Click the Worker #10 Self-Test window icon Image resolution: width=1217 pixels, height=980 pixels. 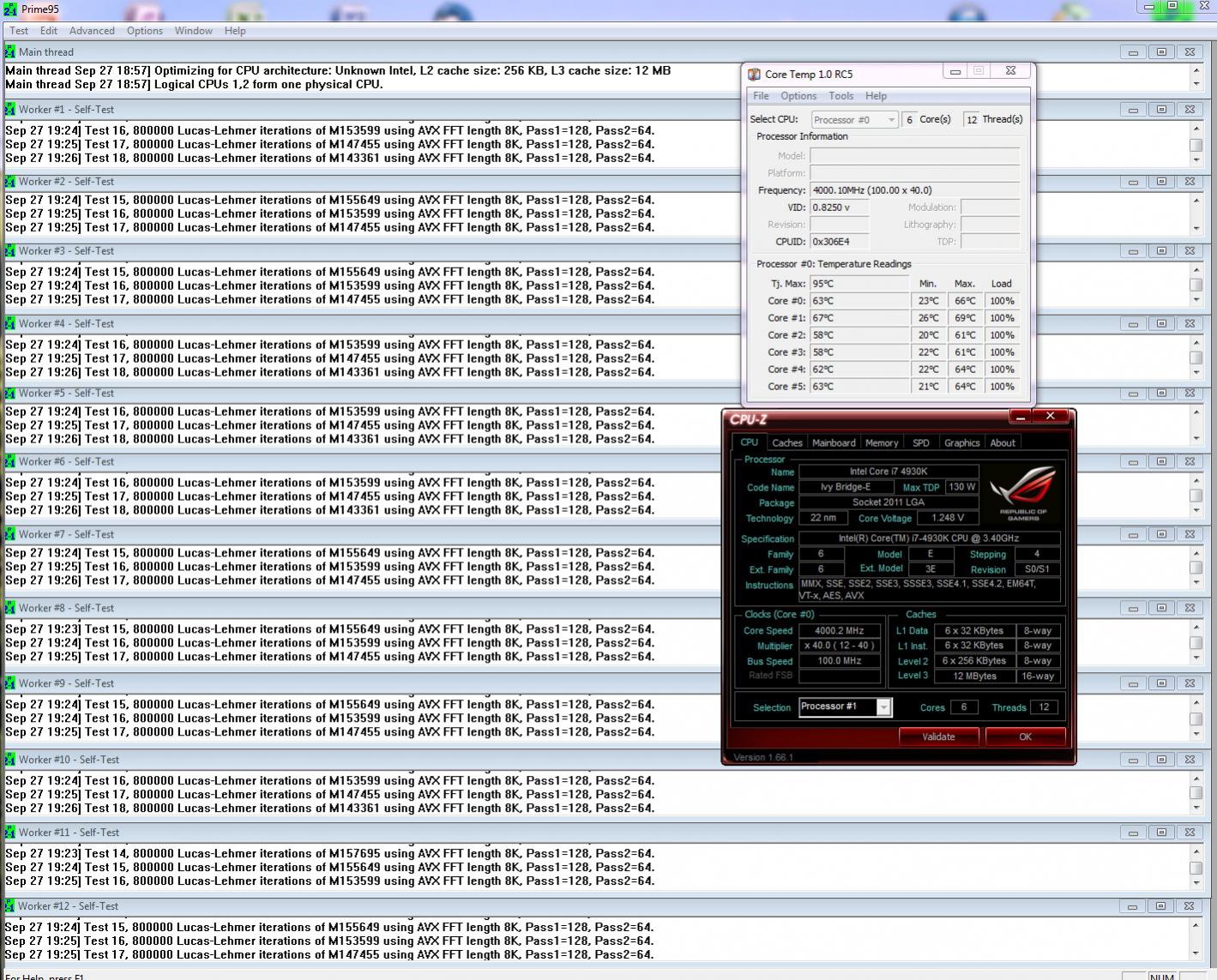point(10,759)
